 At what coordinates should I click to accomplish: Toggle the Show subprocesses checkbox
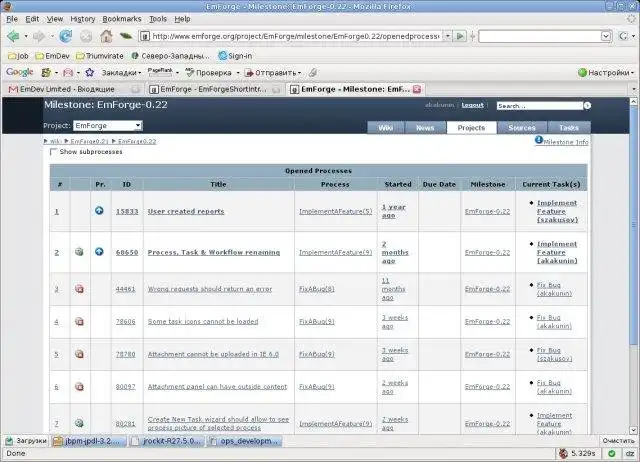pyautogui.click(x=53, y=152)
